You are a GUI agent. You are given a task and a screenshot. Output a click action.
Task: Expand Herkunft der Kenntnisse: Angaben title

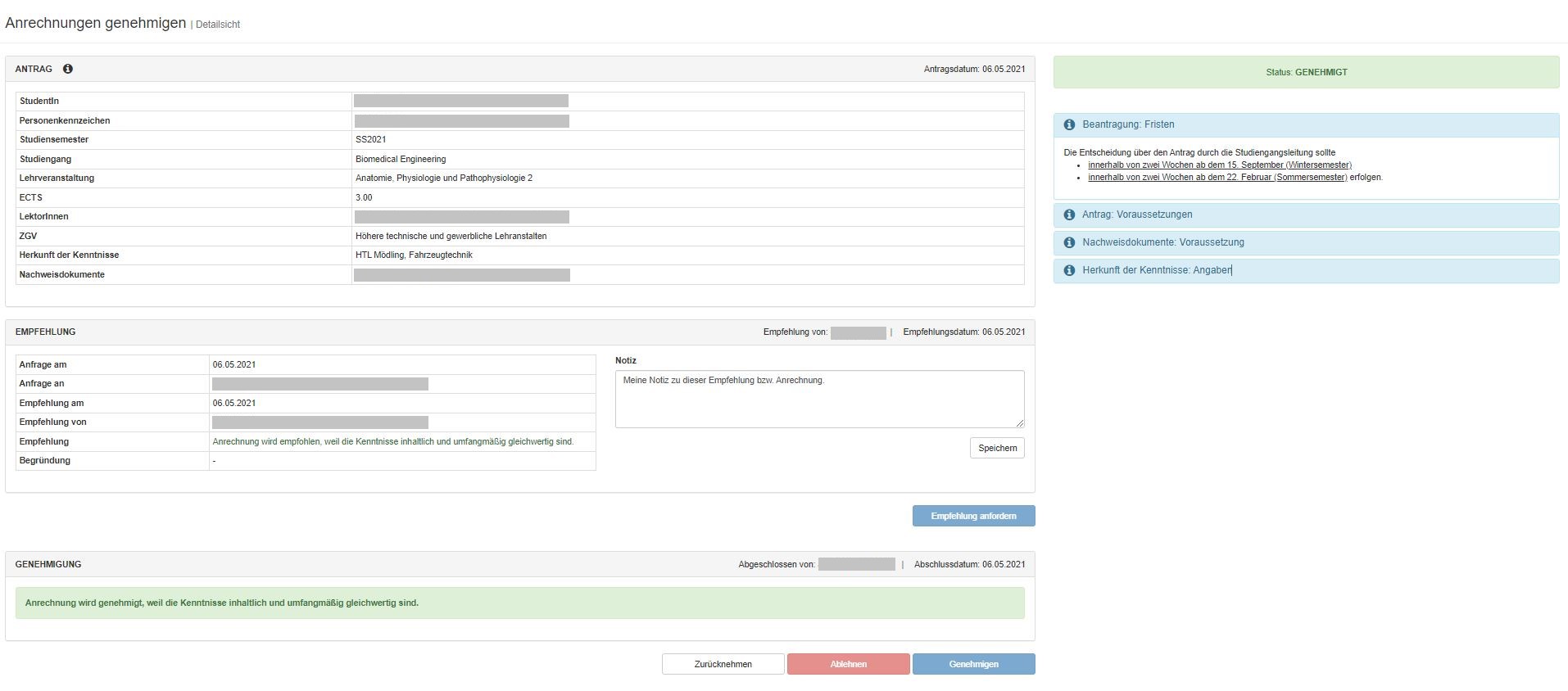[1156, 270]
